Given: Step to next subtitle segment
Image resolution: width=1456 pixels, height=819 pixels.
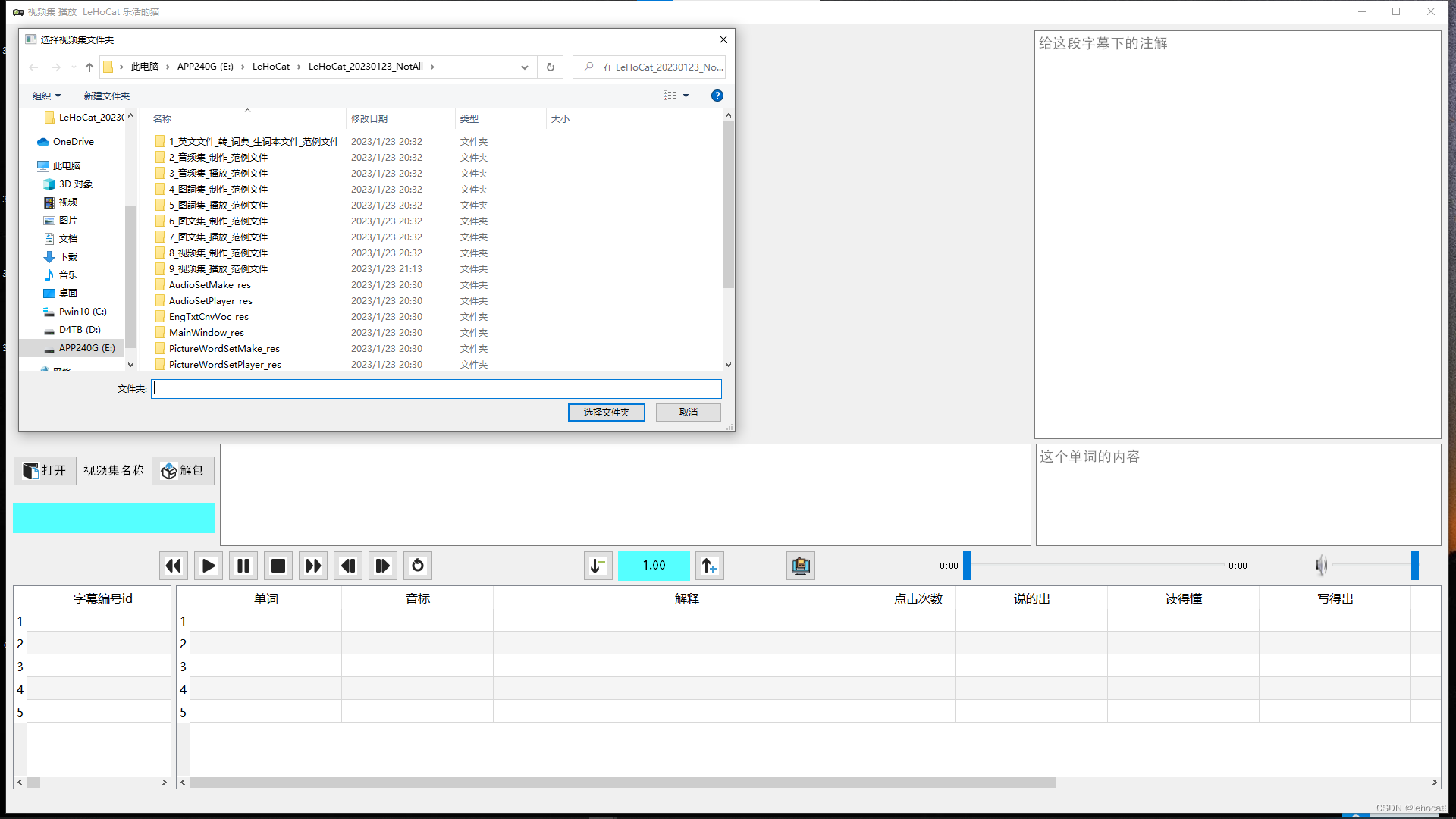Looking at the screenshot, I should tap(382, 566).
